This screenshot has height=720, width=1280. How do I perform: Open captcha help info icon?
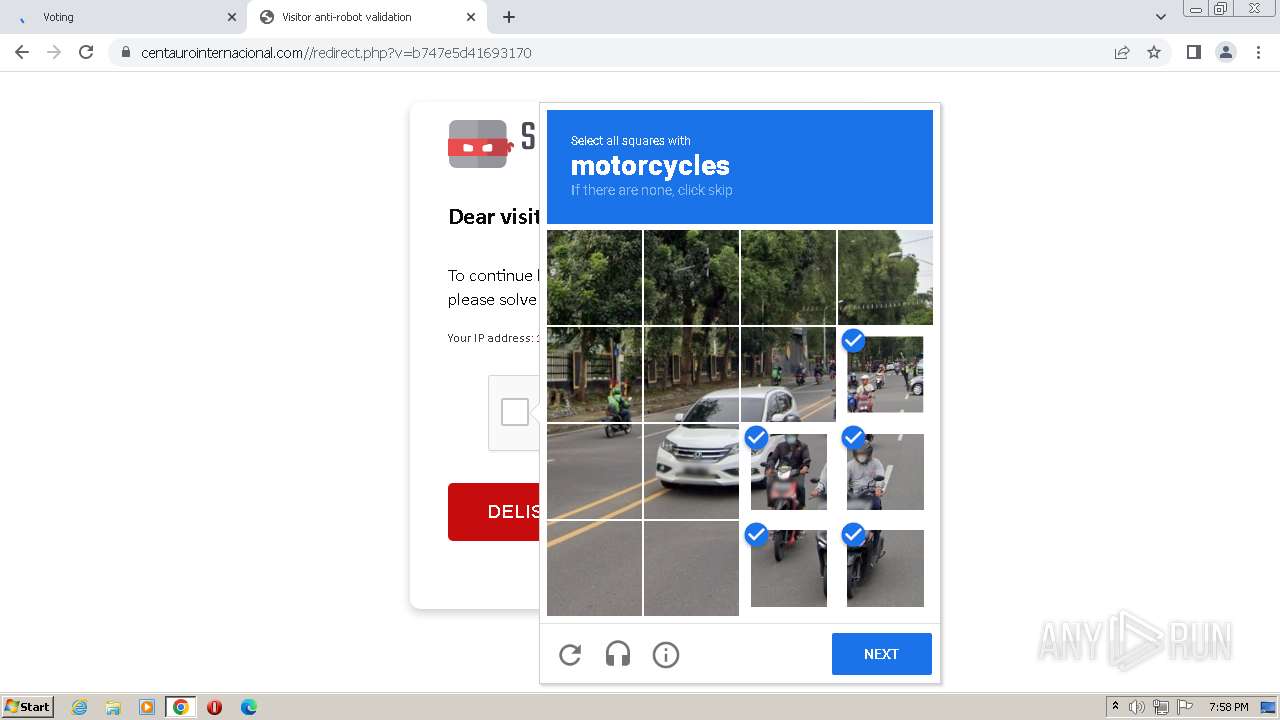tap(666, 655)
